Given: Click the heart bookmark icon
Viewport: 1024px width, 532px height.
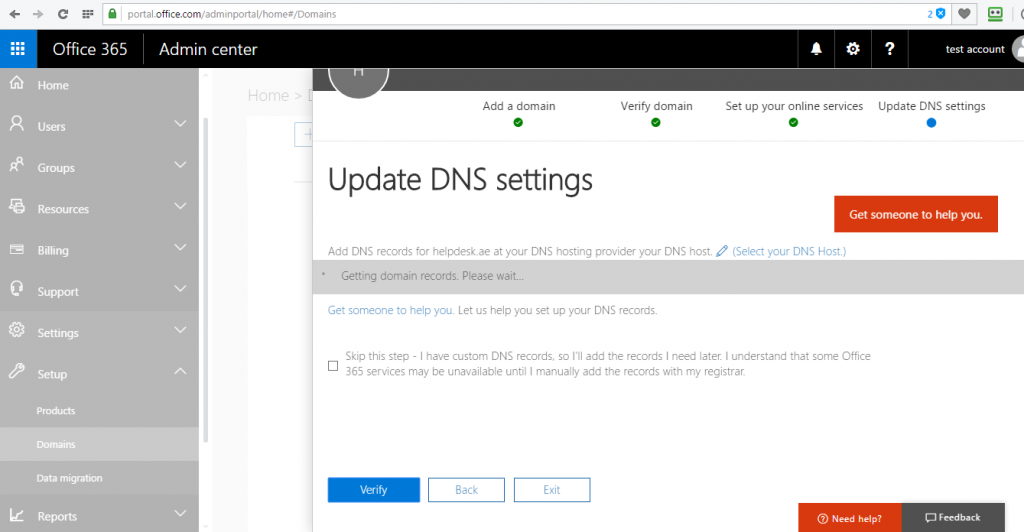Looking at the screenshot, I should tap(964, 14).
